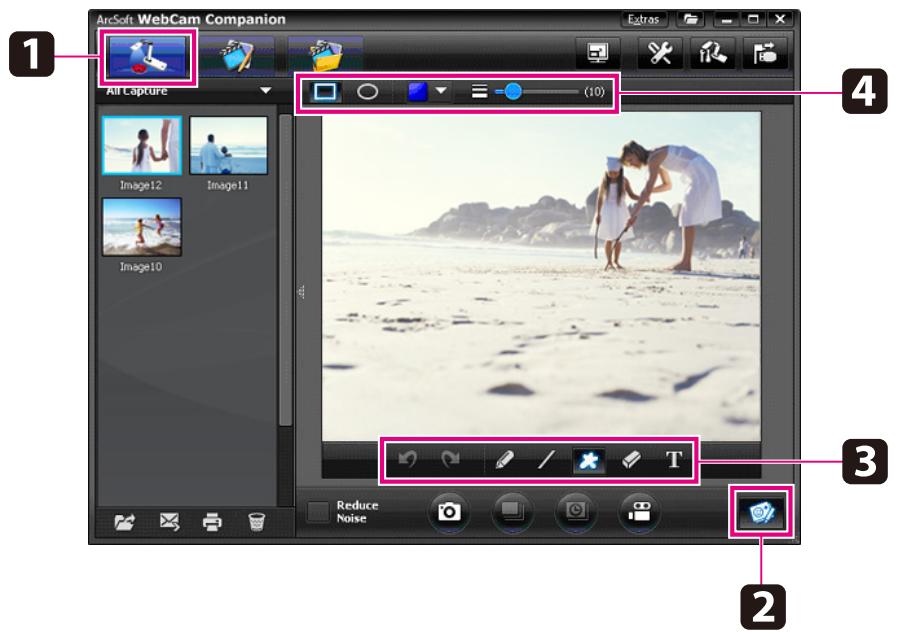Click the folder icon next to Extras
Screen dimensions: 898x632
tap(691, 19)
